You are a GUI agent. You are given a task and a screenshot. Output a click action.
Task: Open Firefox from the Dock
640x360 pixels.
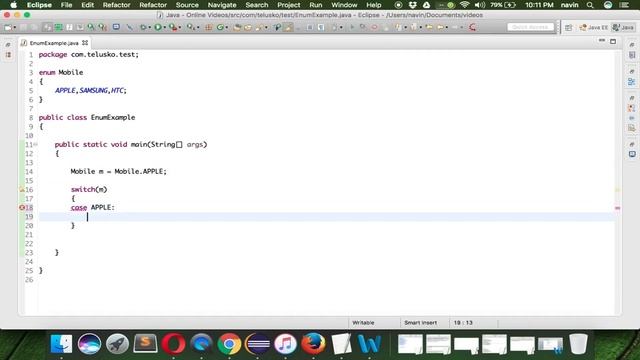point(313,344)
